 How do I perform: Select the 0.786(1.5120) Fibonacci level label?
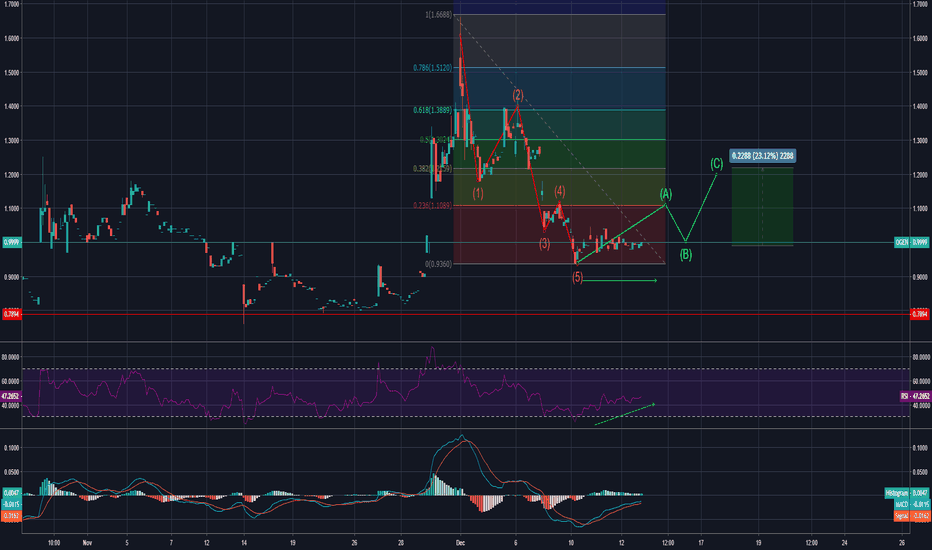pos(432,68)
